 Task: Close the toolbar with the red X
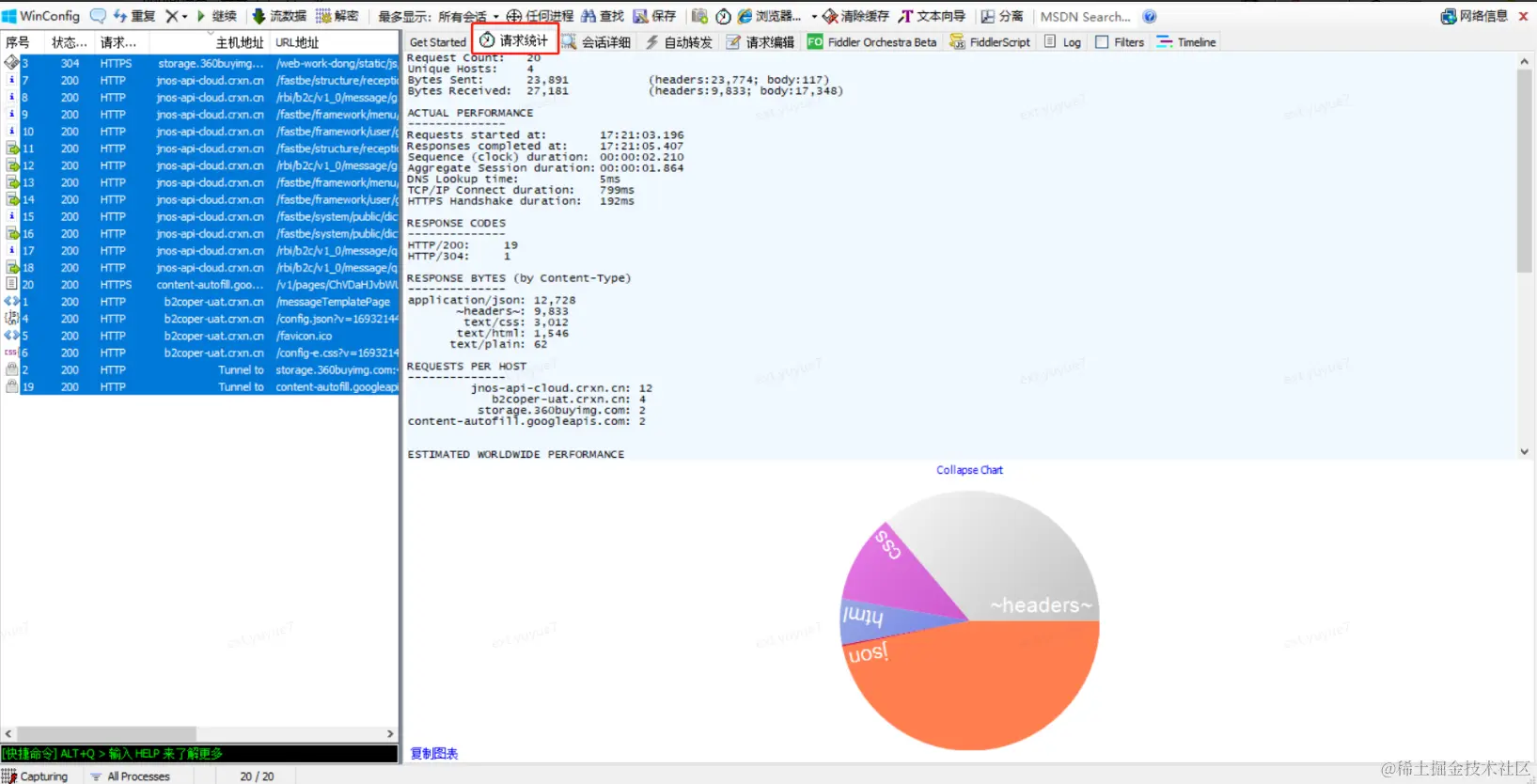pyautogui.click(x=1523, y=16)
